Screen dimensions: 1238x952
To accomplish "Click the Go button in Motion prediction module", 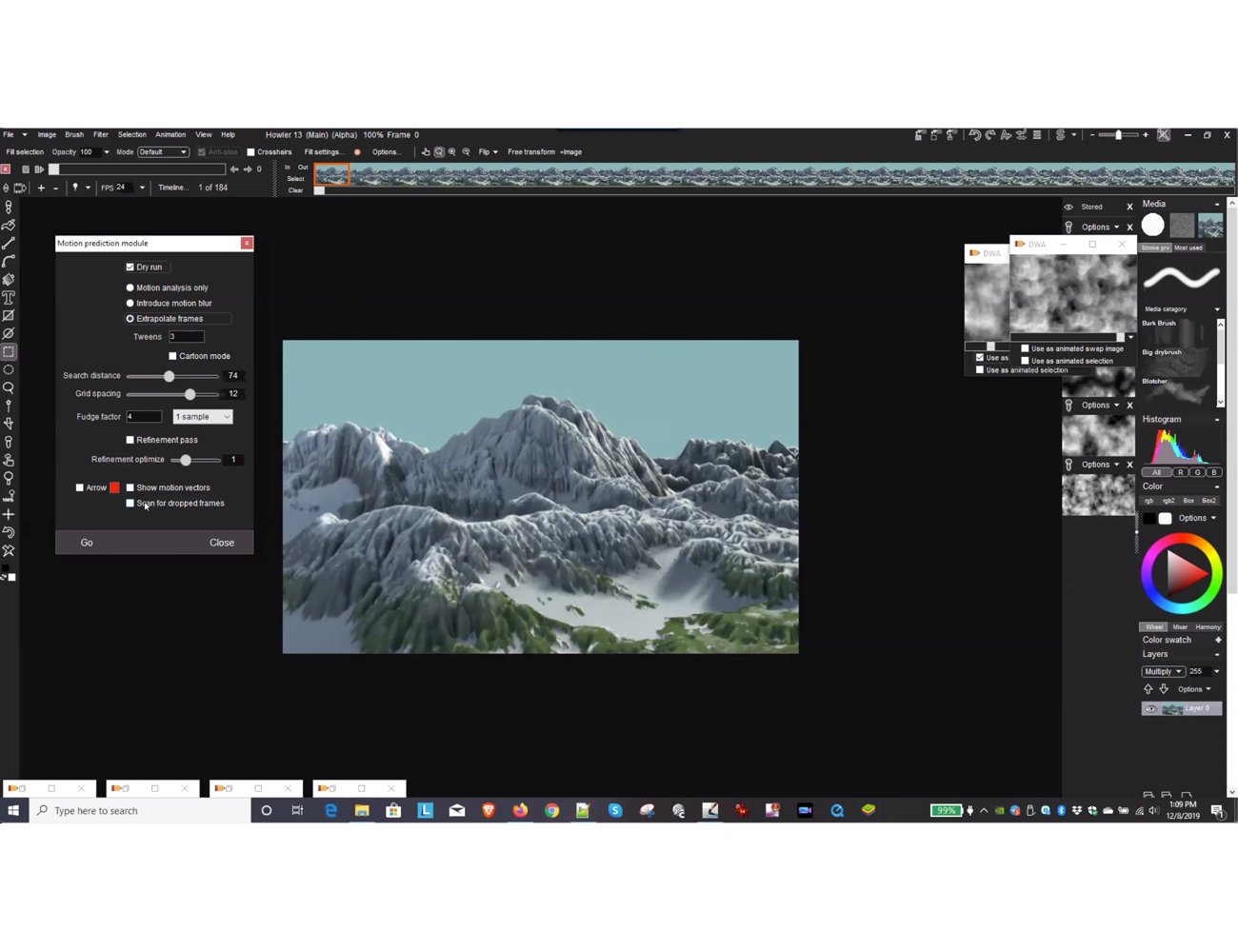I will [x=87, y=542].
